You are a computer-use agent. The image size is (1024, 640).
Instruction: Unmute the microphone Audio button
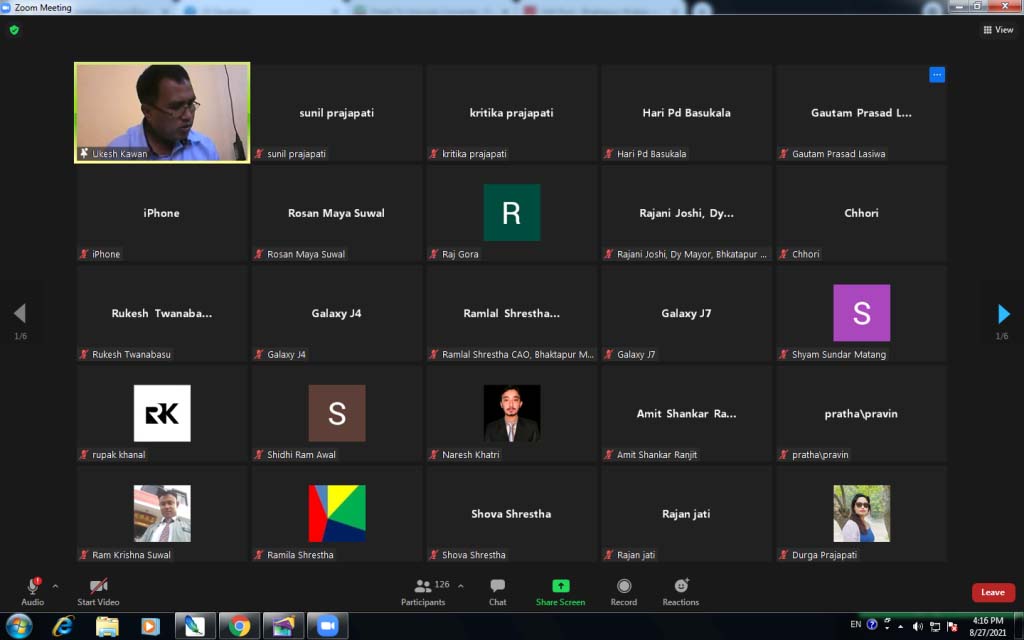tap(32, 588)
